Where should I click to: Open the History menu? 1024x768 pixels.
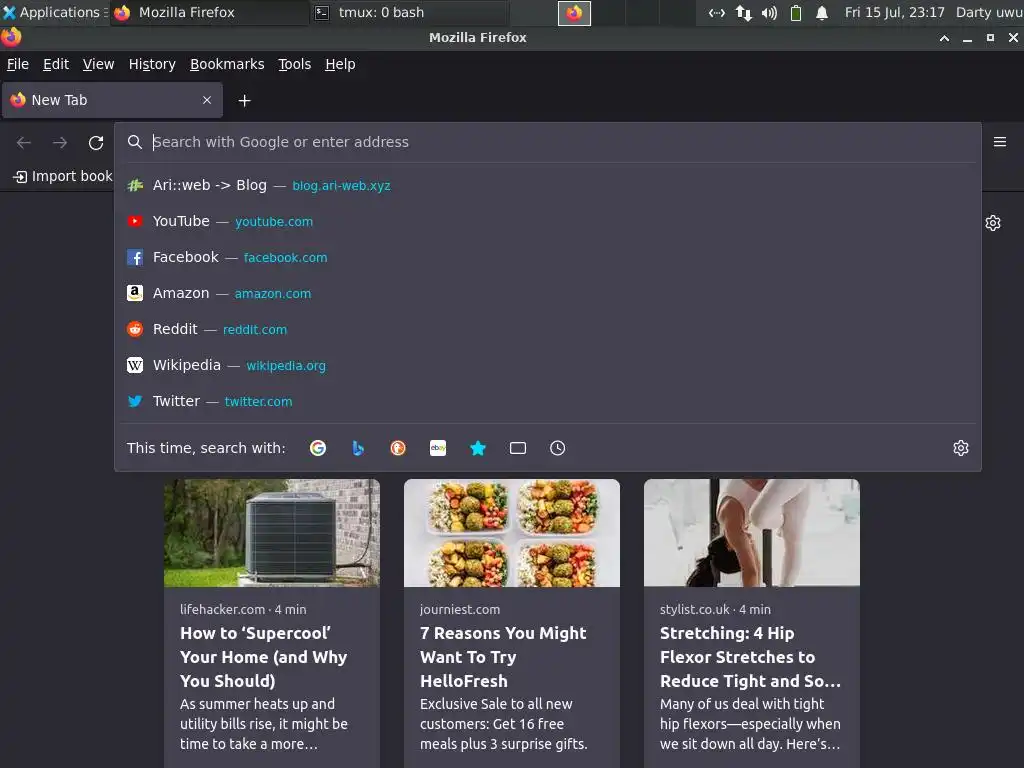click(152, 64)
